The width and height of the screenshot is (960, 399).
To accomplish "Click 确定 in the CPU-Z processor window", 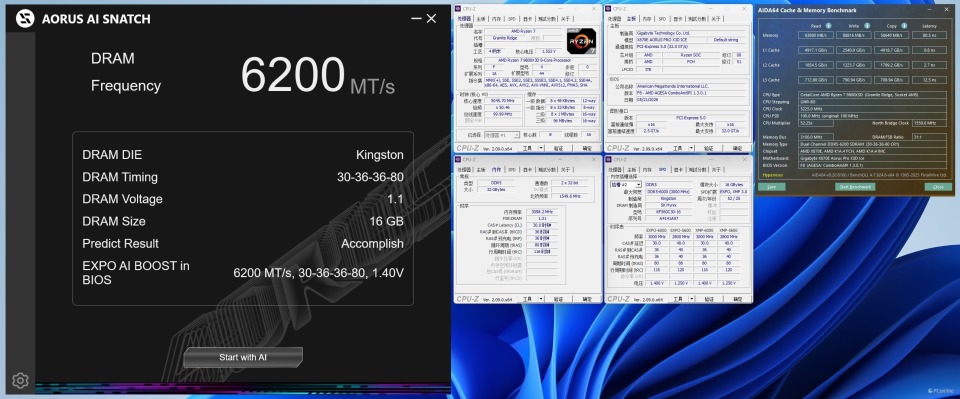I will (587, 148).
